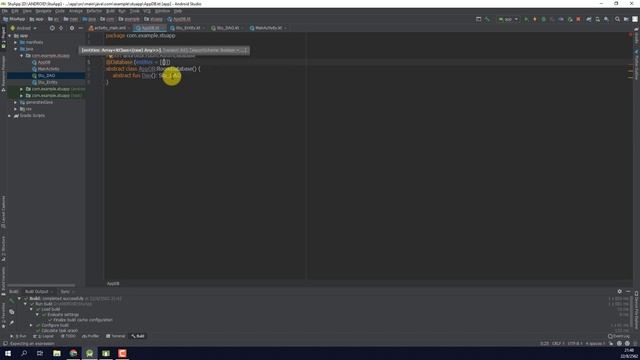This screenshot has width=640, height=360.
Task: Click Android Studio taskbar icon
Action: [x=89, y=353]
